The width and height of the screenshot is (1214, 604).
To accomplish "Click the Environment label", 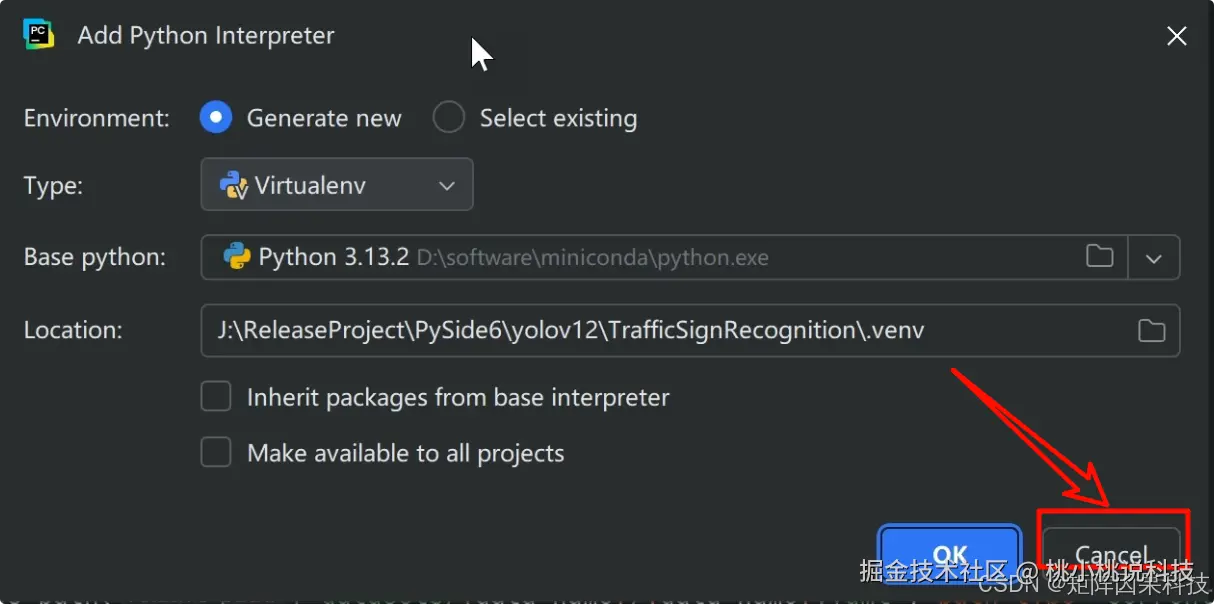I will pyautogui.click(x=97, y=118).
